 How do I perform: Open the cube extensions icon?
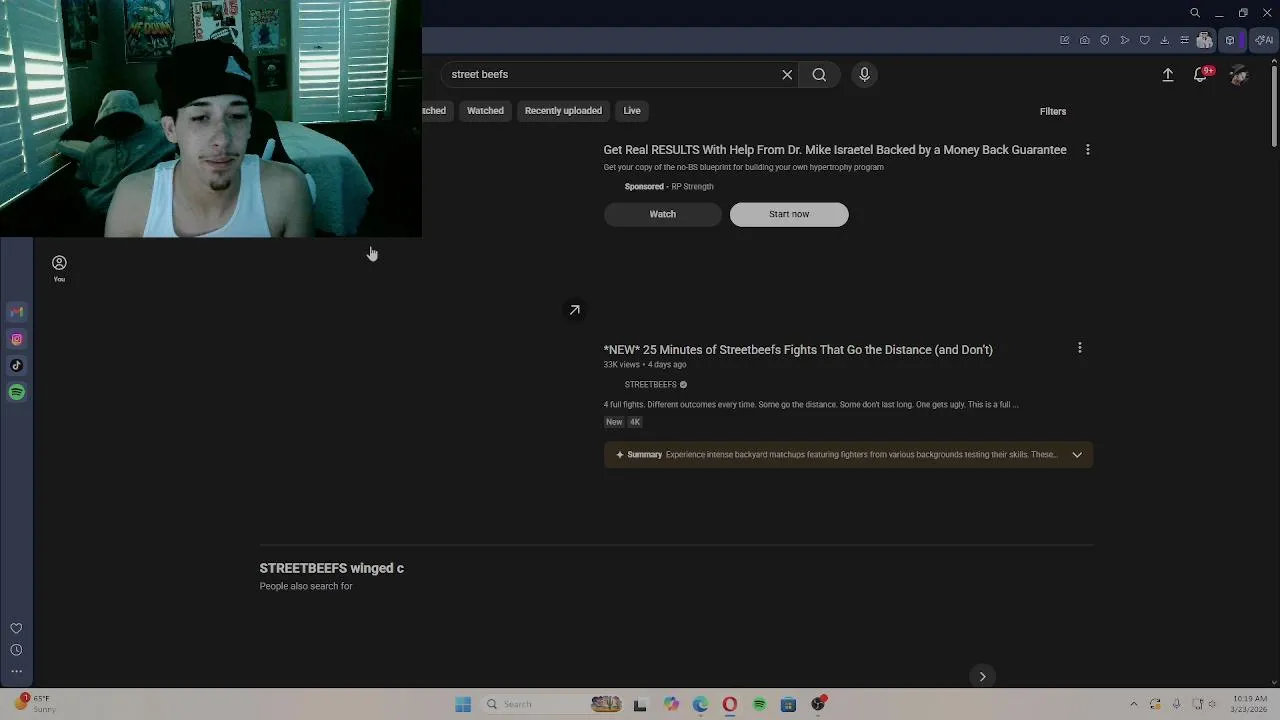coord(1231,40)
